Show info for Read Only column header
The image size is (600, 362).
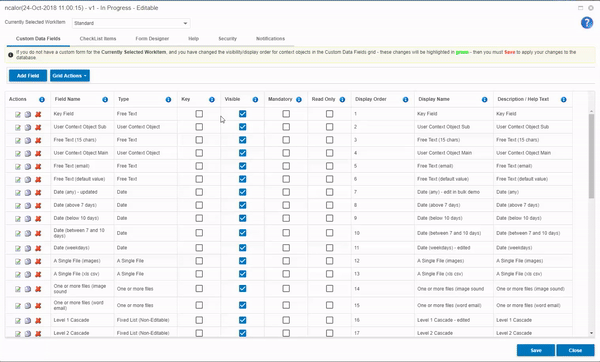click(342, 99)
